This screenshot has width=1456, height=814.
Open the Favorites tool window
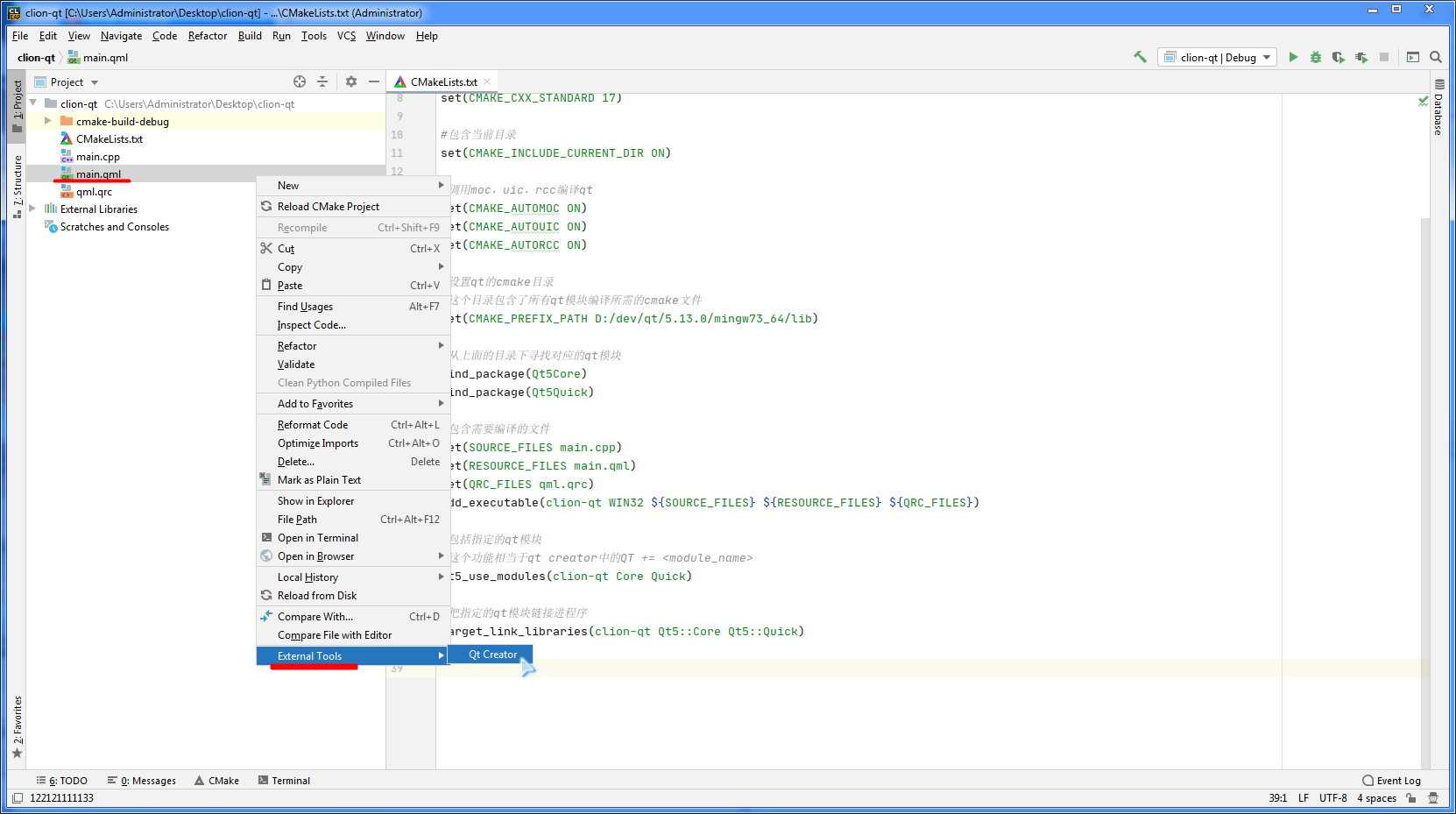coord(17,726)
